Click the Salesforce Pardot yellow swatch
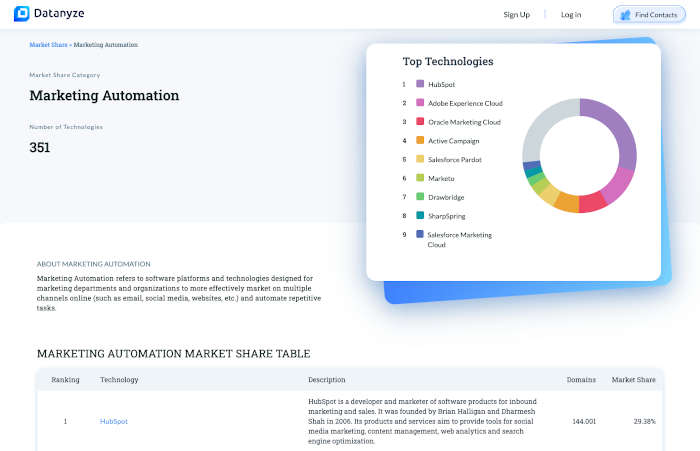Screen dimensions: 700x451 point(420,159)
